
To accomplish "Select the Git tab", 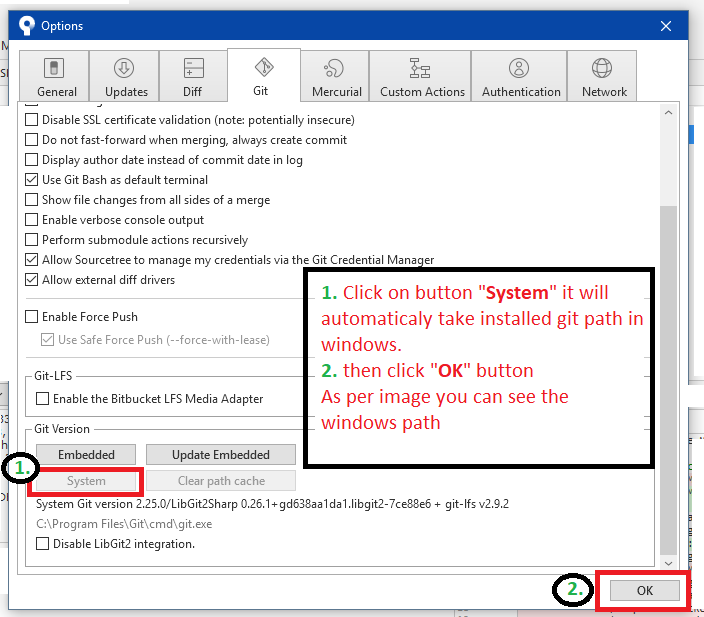I will pyautogui.click(x=264, y=75).
